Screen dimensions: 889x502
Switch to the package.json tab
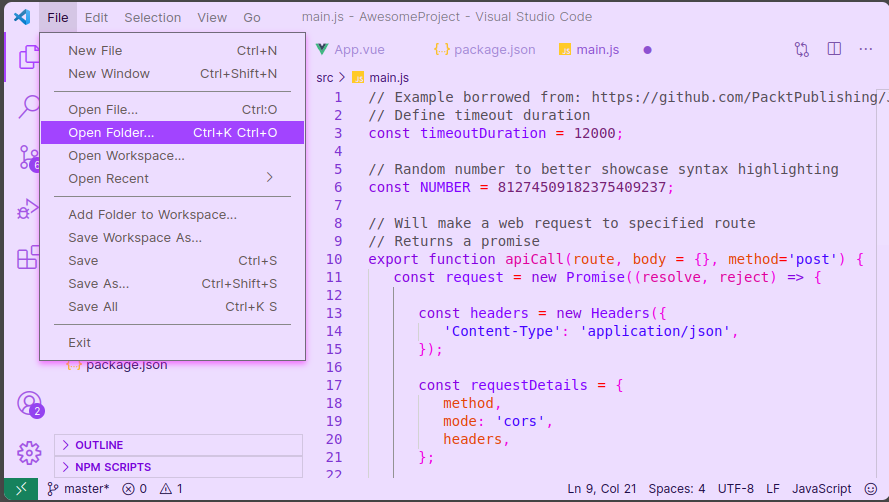(x=485, y=50)
